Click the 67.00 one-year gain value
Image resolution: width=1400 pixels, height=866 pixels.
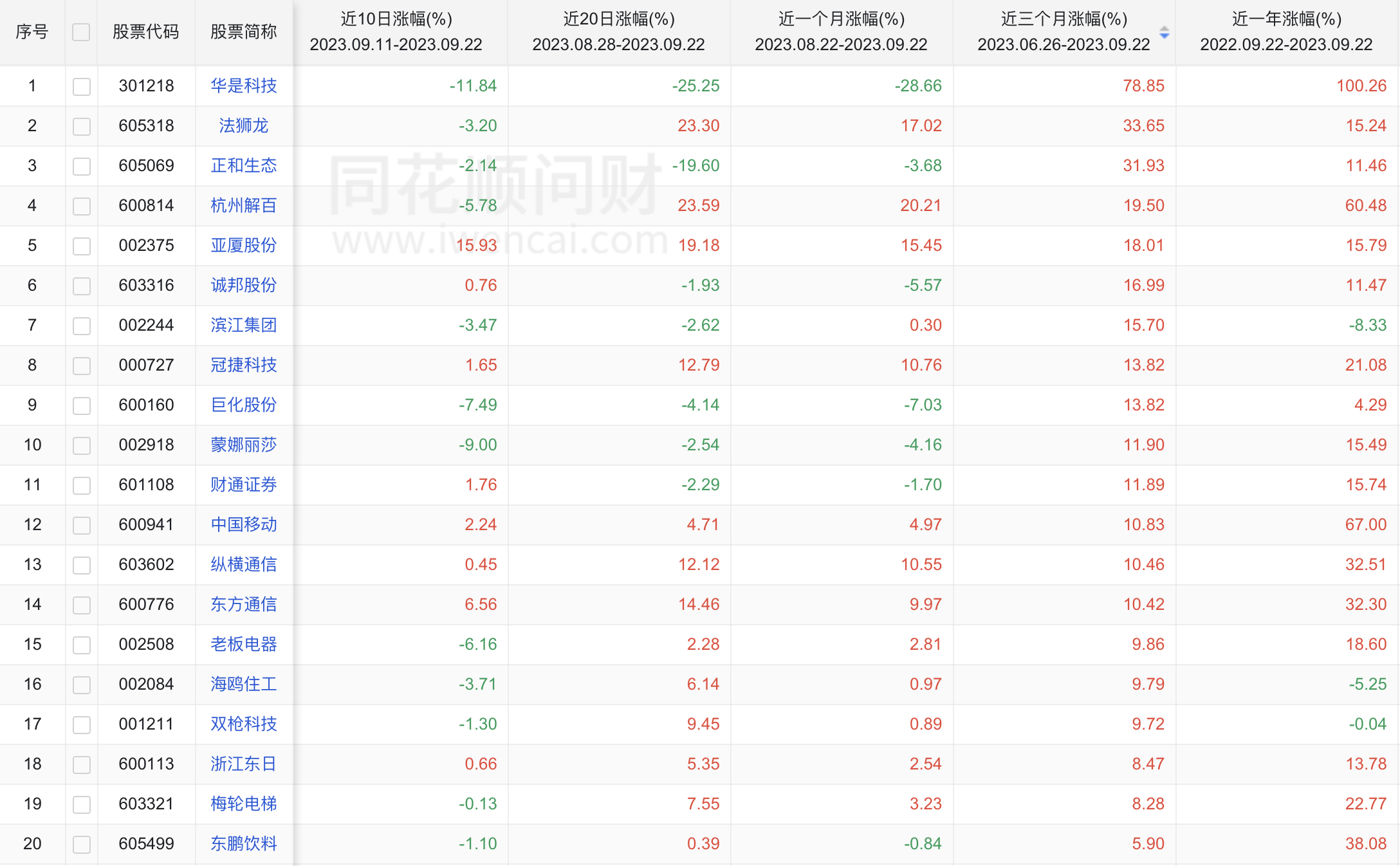click(x=1366, y=524)
